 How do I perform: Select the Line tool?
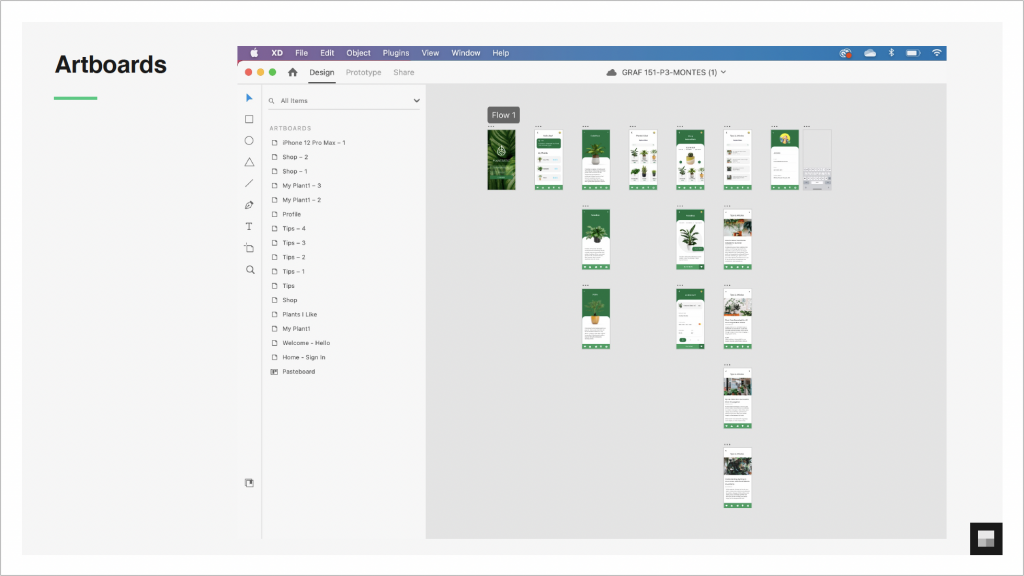[x=249, y=184]
